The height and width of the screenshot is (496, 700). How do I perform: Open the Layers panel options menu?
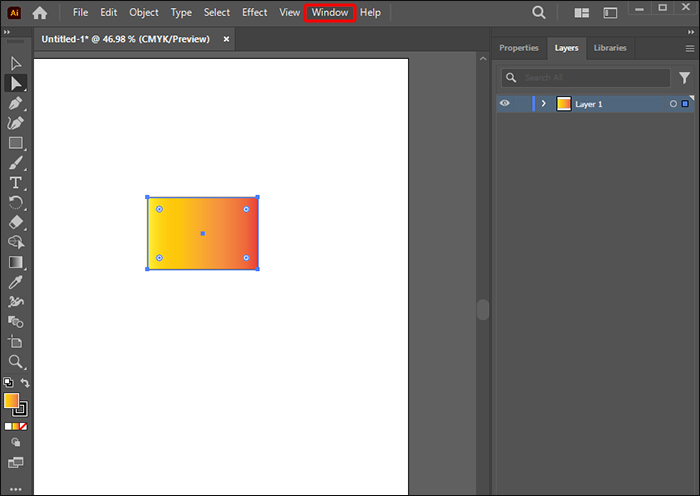coord(689,48)
